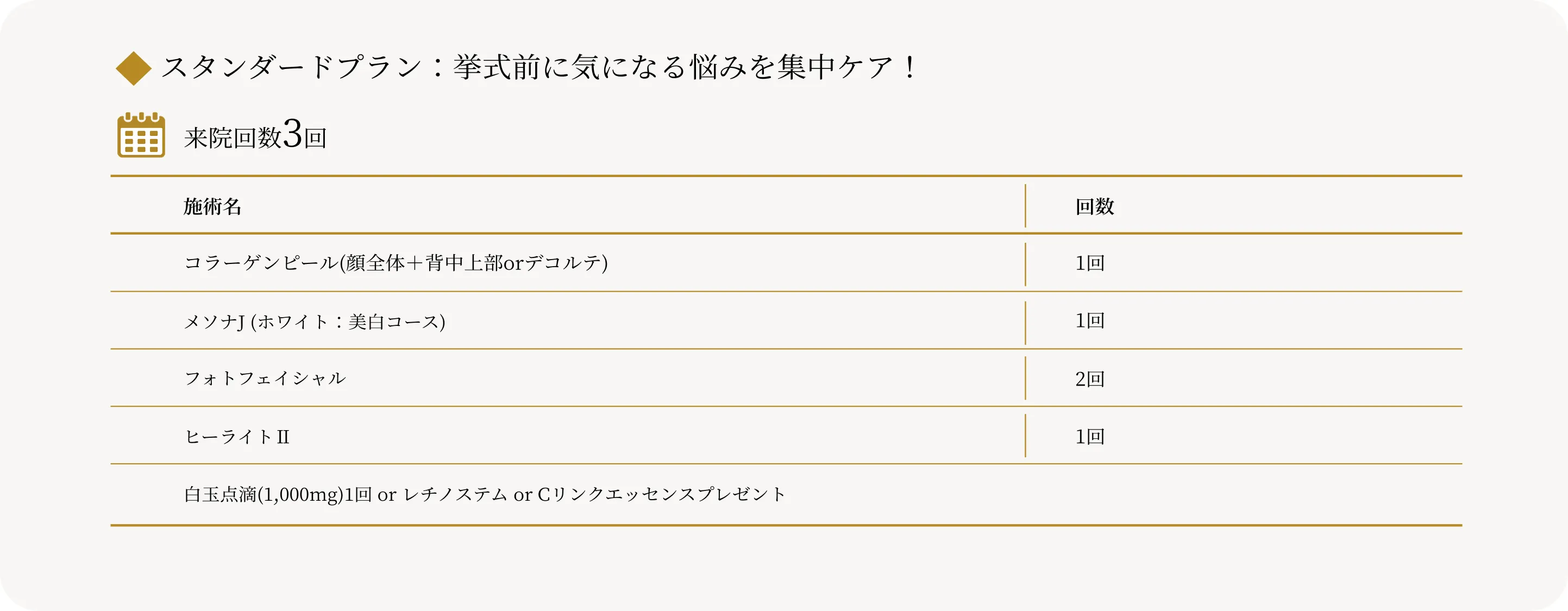Click the レチノステム option text

point(455,494)
